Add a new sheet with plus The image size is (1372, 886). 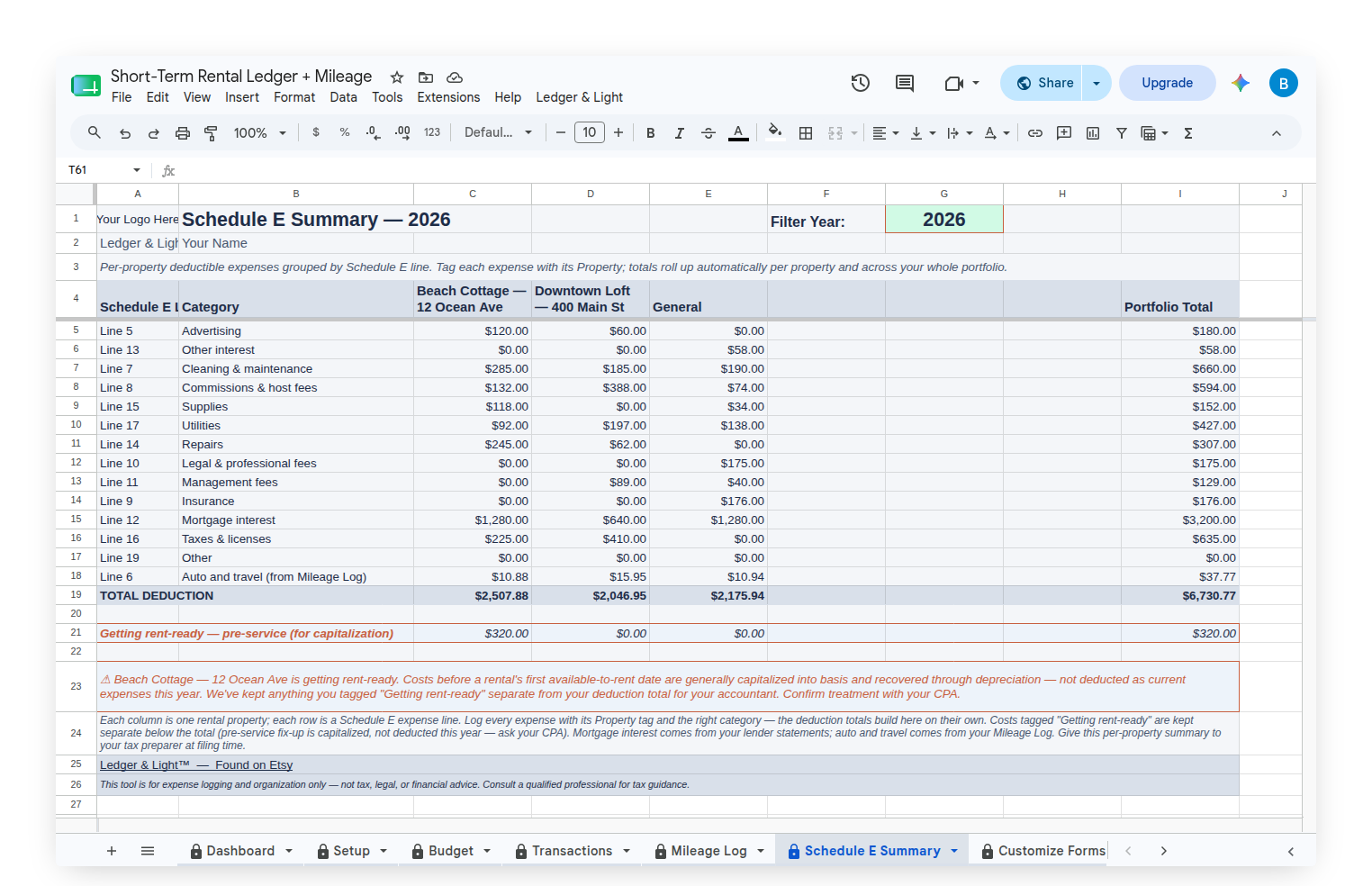[x=112, y=851]
